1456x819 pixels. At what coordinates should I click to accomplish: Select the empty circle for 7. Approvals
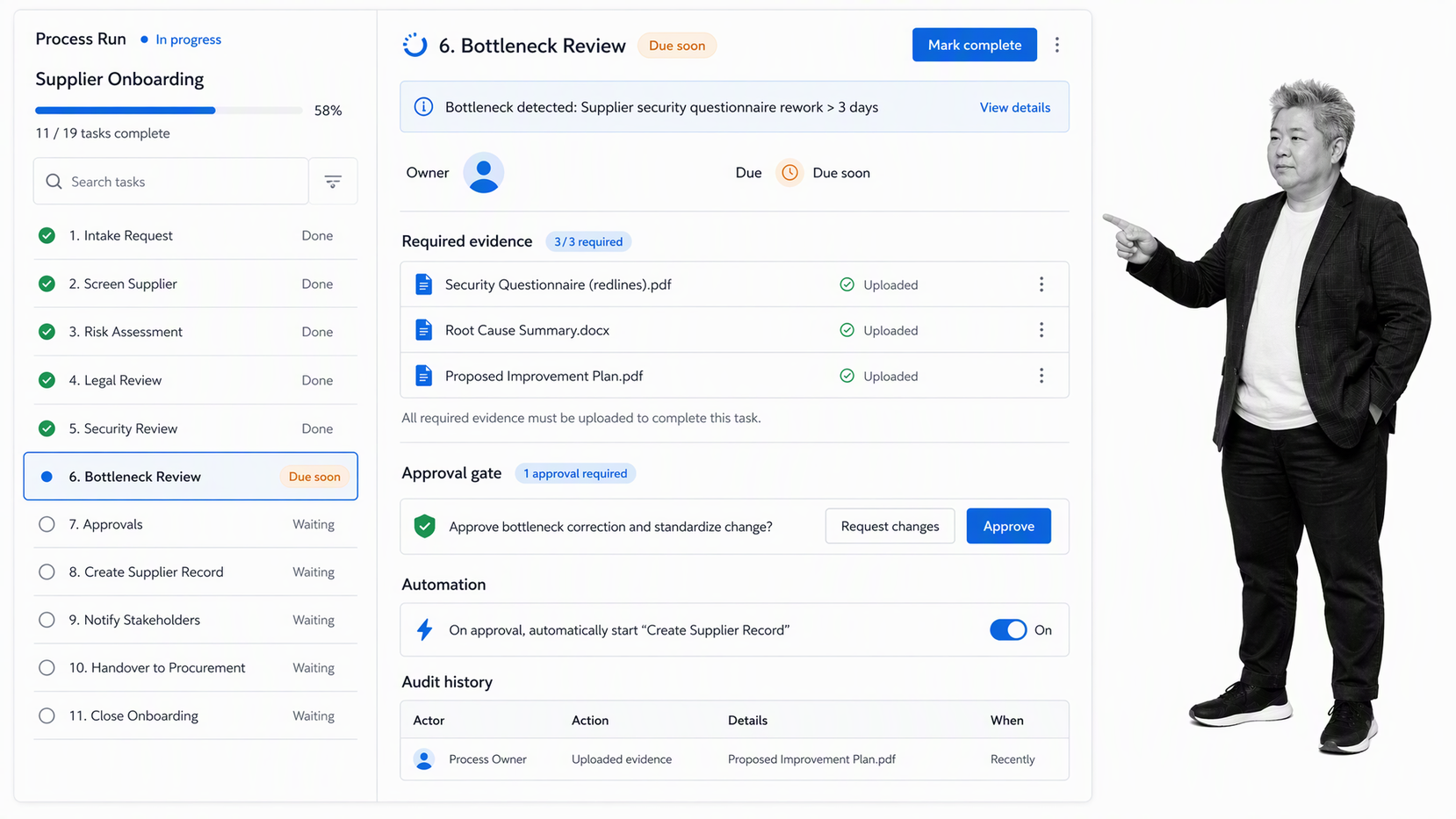[47, 524]
